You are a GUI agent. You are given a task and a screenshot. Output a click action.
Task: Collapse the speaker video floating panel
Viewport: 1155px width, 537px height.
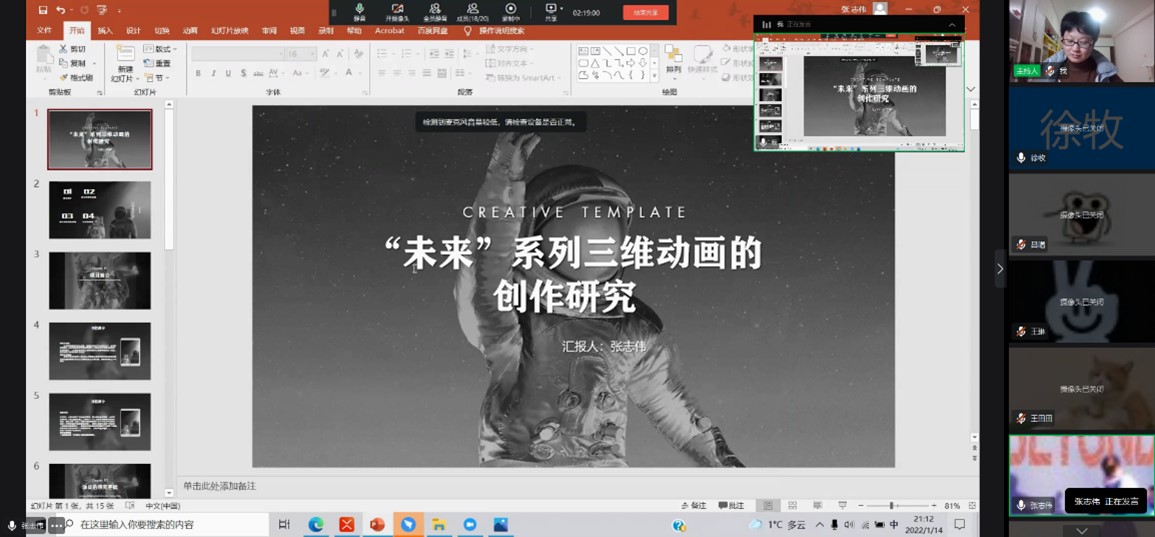(x=952, y=25)
